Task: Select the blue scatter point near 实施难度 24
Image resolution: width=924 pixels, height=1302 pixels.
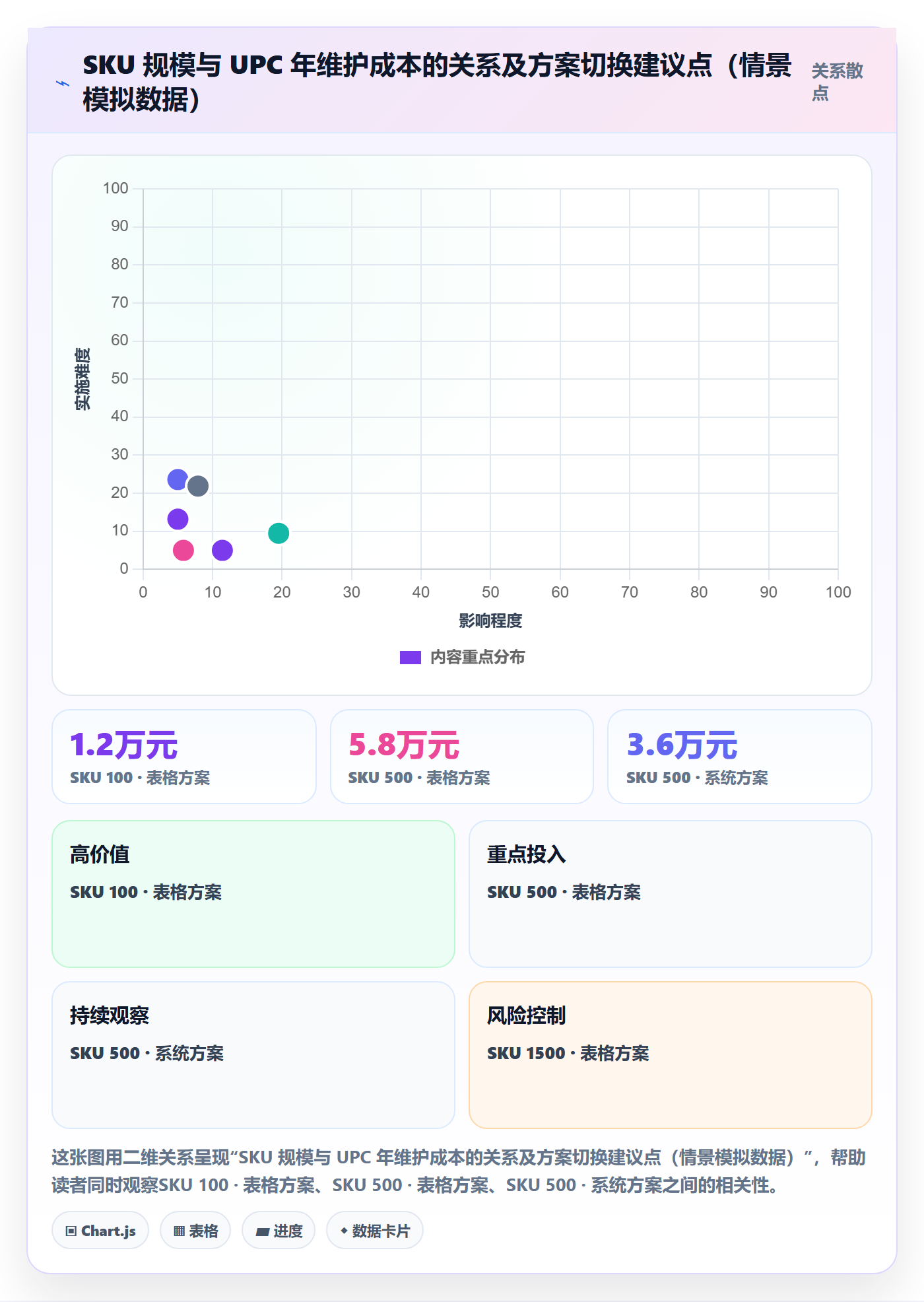Action: (178, 479)
